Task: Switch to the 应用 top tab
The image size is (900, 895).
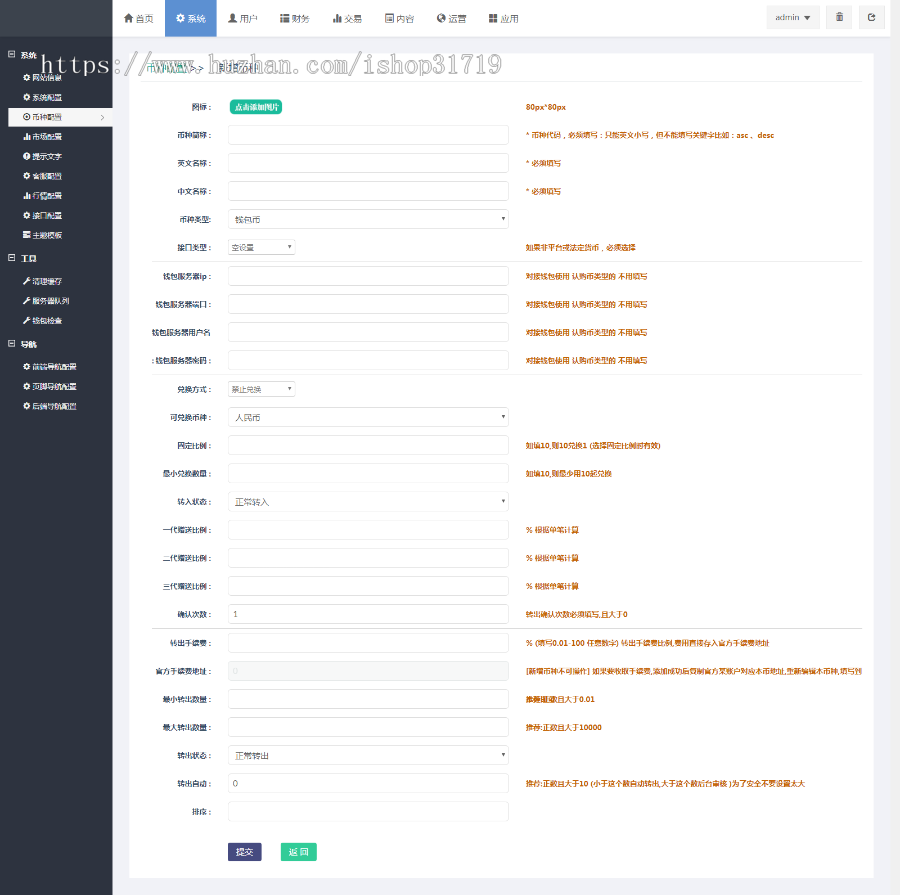Action: click(x=503, y=18)
